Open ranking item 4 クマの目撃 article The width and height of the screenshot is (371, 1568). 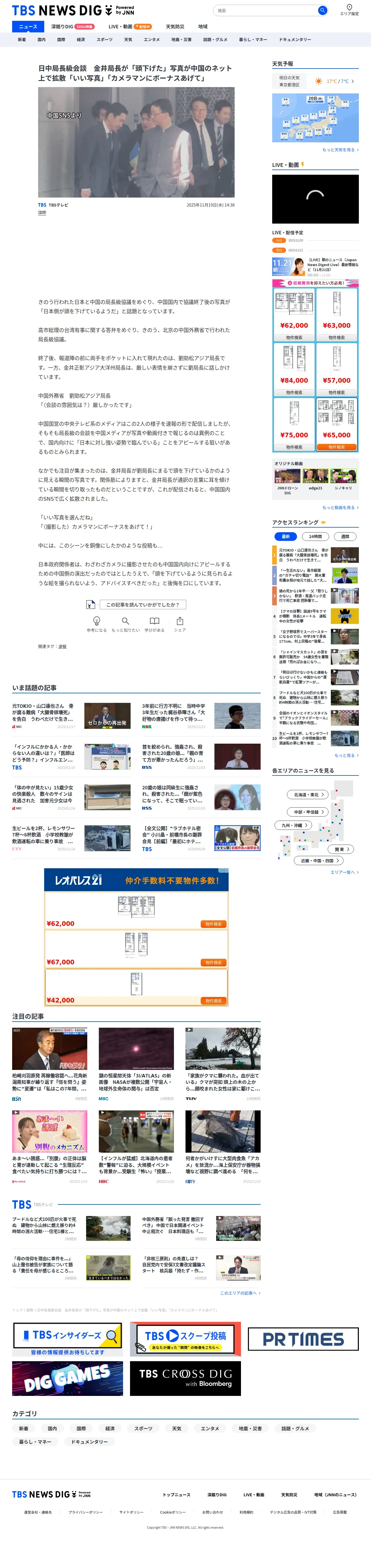point(315,616)
